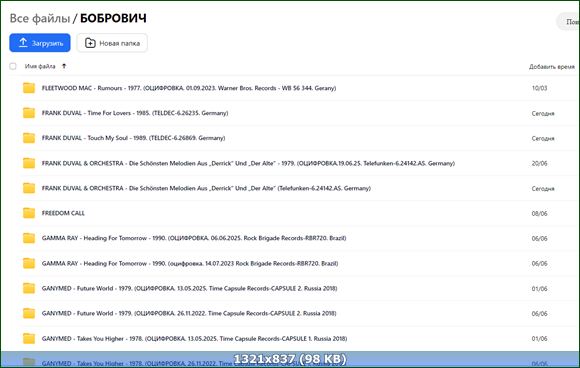Select FRANK DUVAL - Time For Lovers - 1985 name

(135, 113)
